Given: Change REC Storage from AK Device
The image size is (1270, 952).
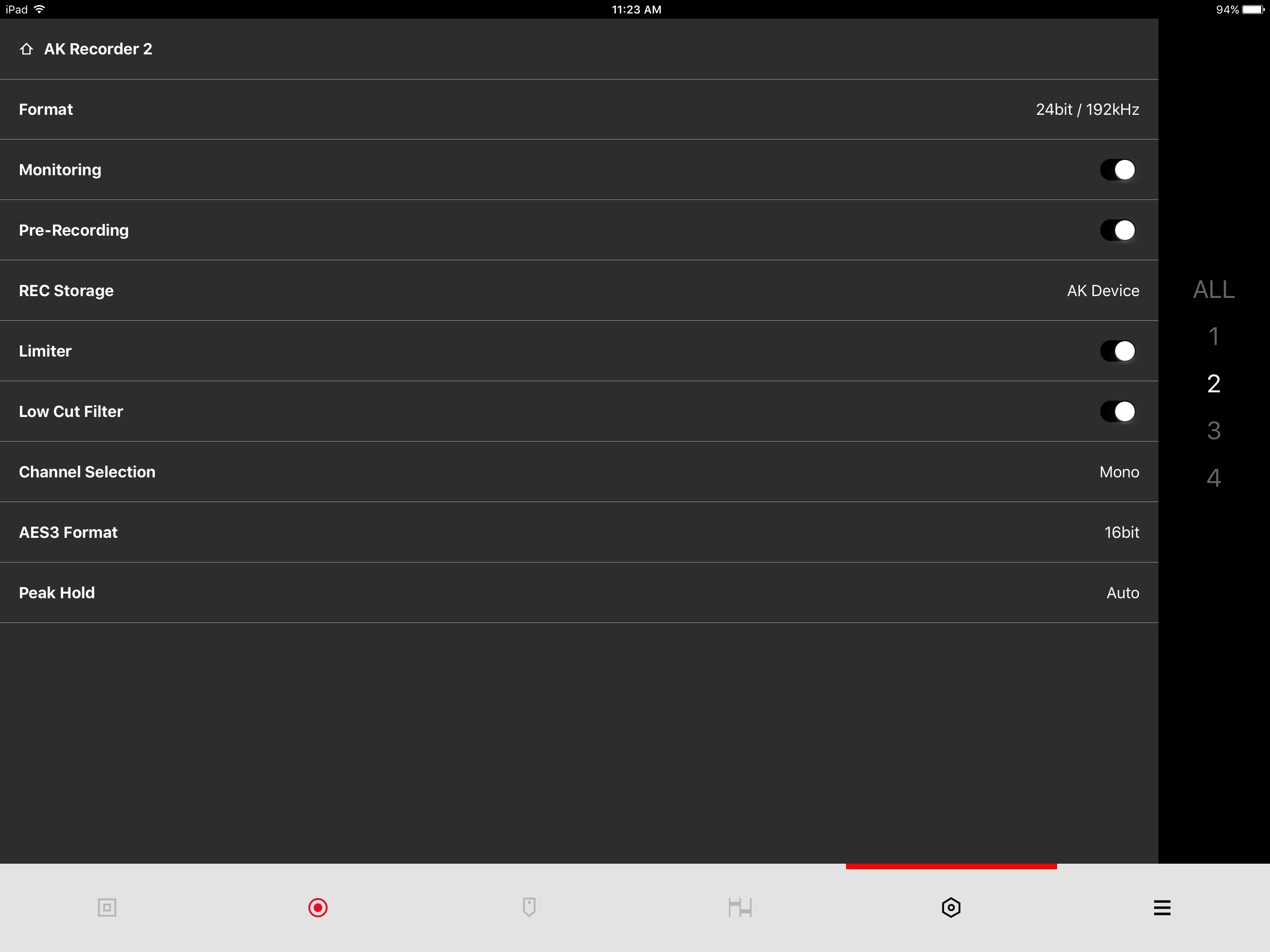Looking at the screenshot, I should [579, 291].
